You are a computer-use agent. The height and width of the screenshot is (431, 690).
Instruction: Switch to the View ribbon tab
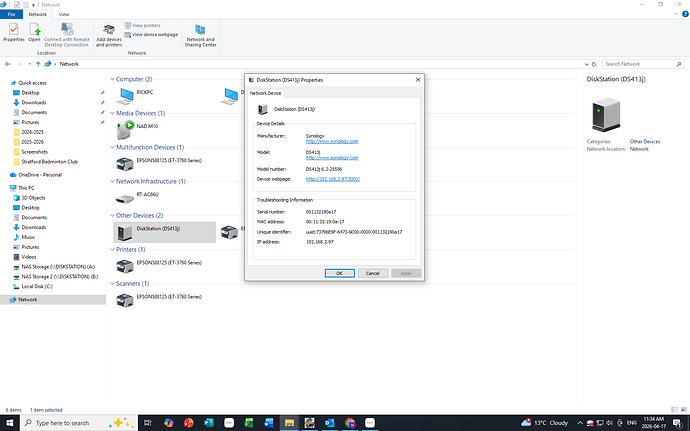(x=64, y=14)
